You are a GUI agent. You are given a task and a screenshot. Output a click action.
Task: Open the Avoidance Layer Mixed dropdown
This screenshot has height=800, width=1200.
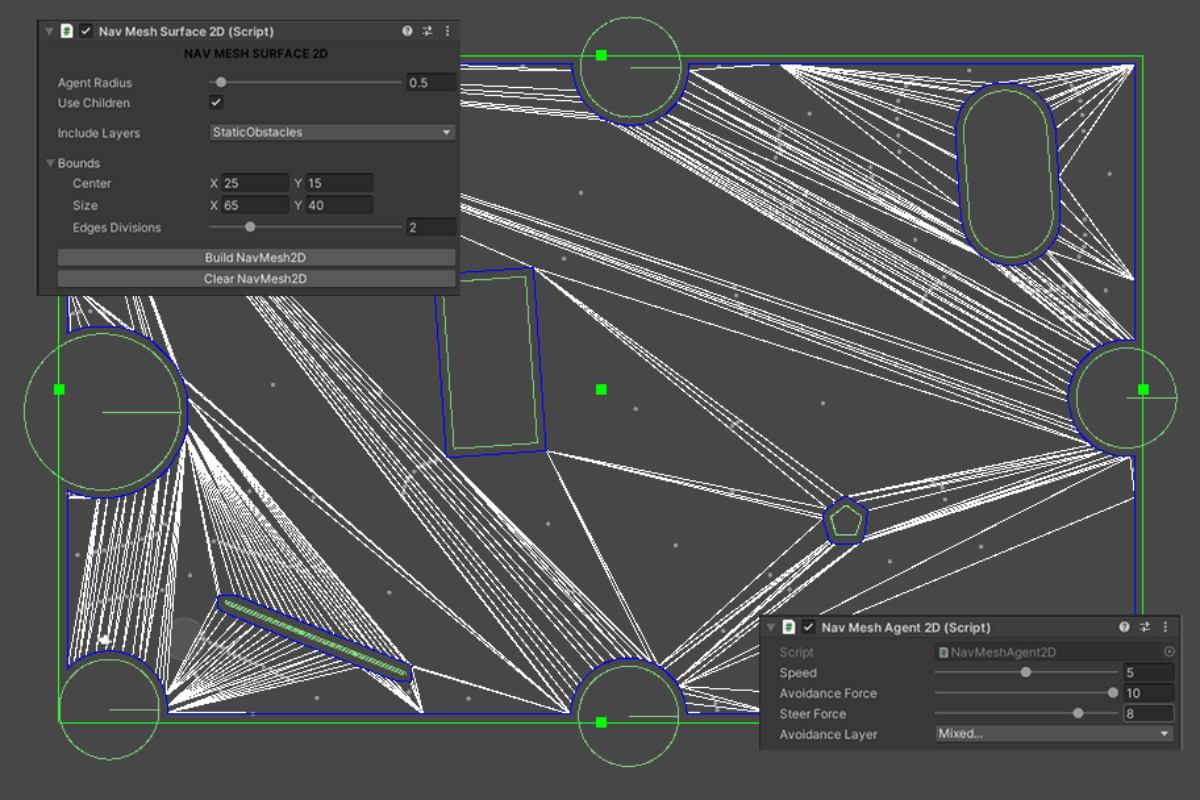tap(1054, 734)
